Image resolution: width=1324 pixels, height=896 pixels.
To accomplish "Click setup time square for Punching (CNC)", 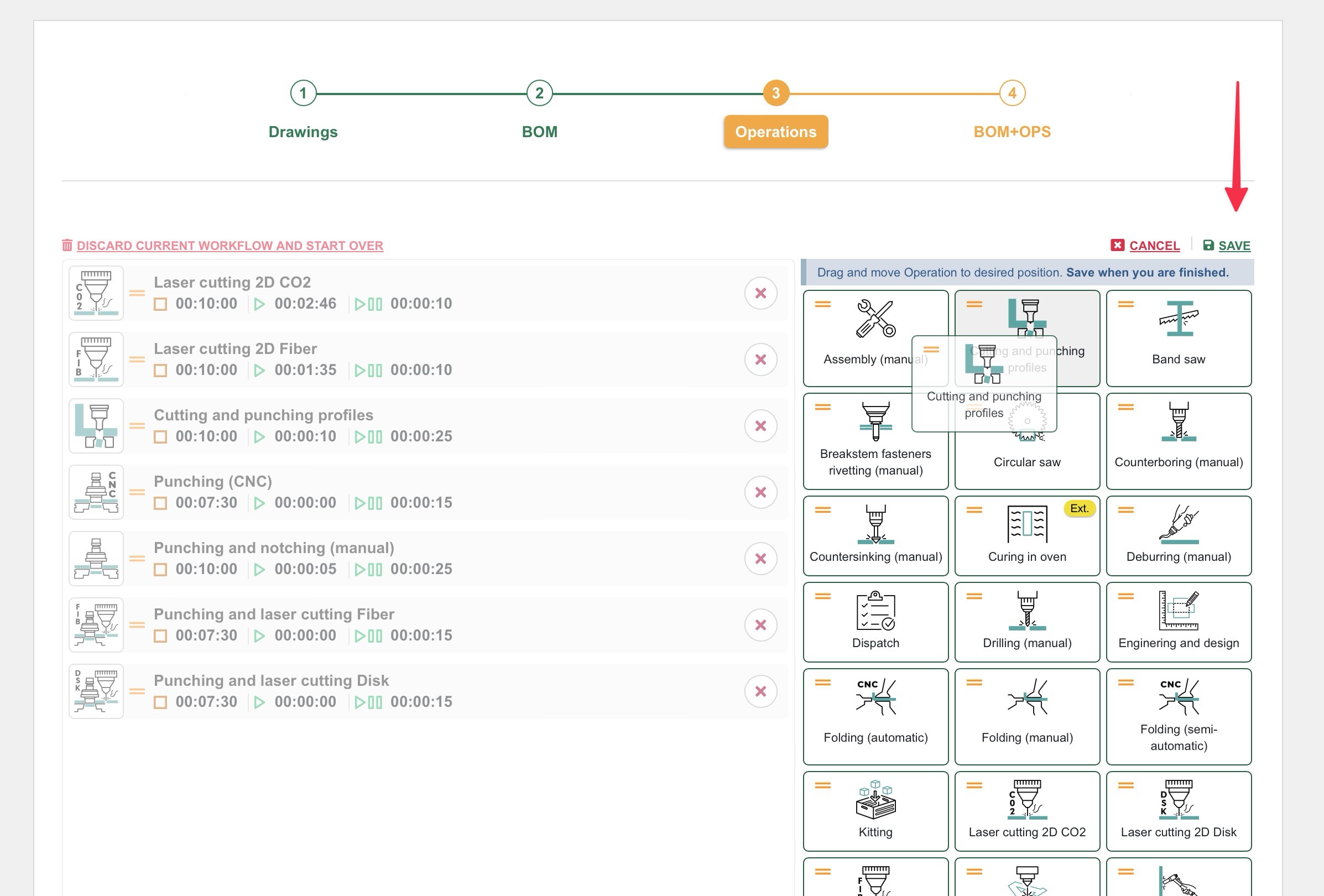I will (160, 503).
